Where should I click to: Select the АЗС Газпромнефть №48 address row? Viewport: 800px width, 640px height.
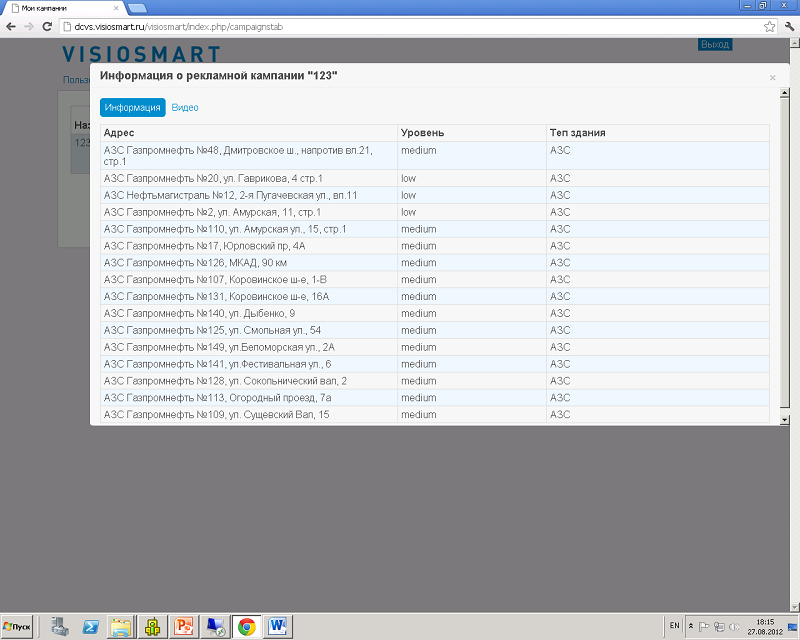[x=435, y=156]
